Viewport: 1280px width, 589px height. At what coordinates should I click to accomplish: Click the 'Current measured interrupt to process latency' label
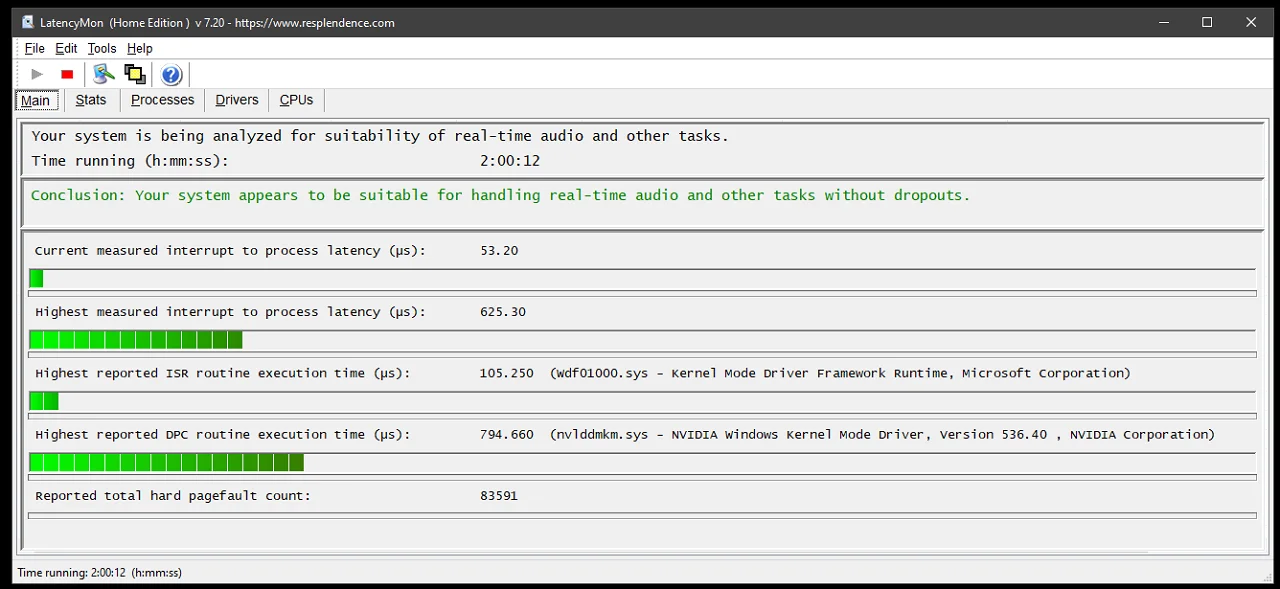[230, 251]
